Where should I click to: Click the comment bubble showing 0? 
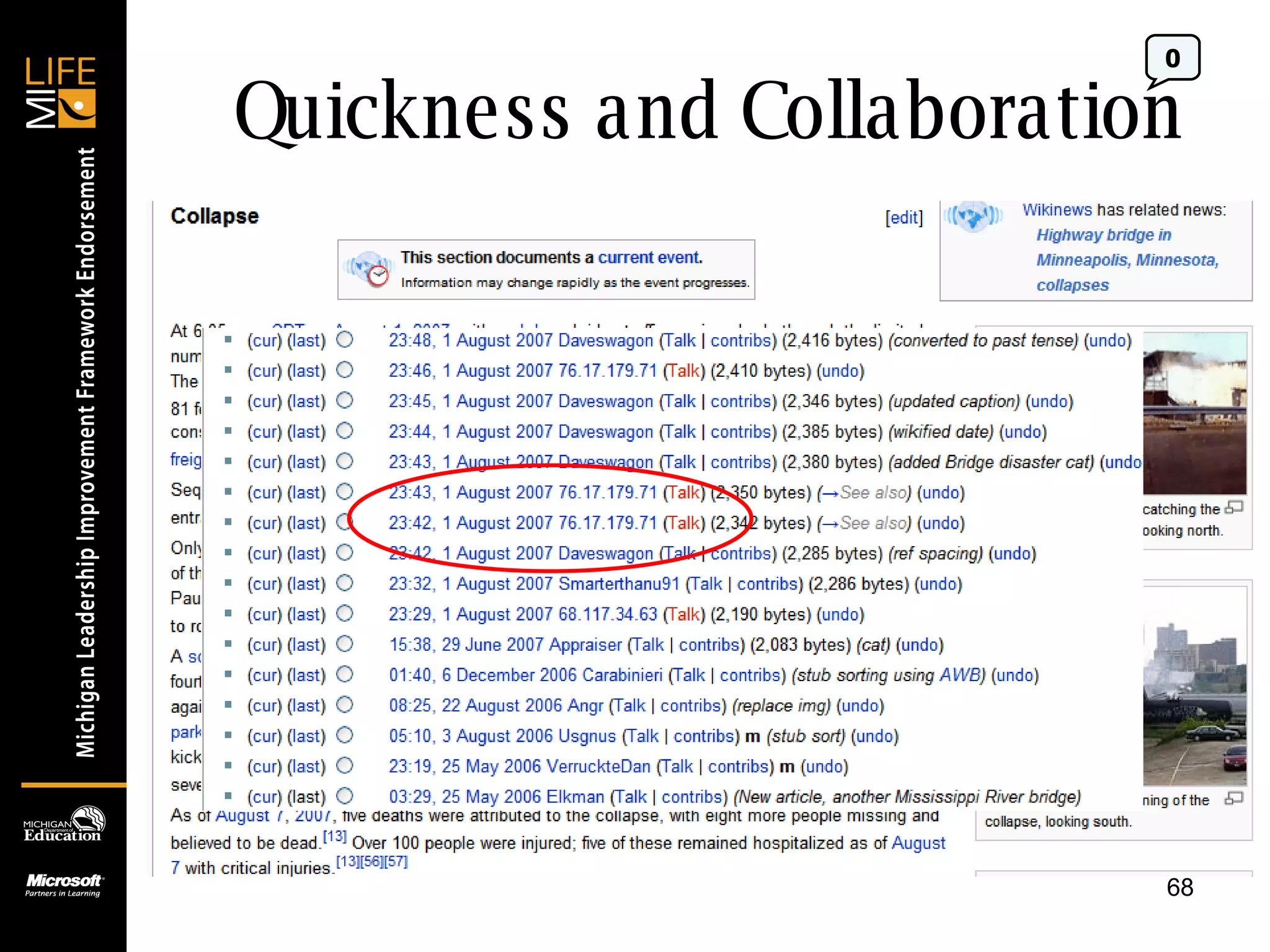1172,61
